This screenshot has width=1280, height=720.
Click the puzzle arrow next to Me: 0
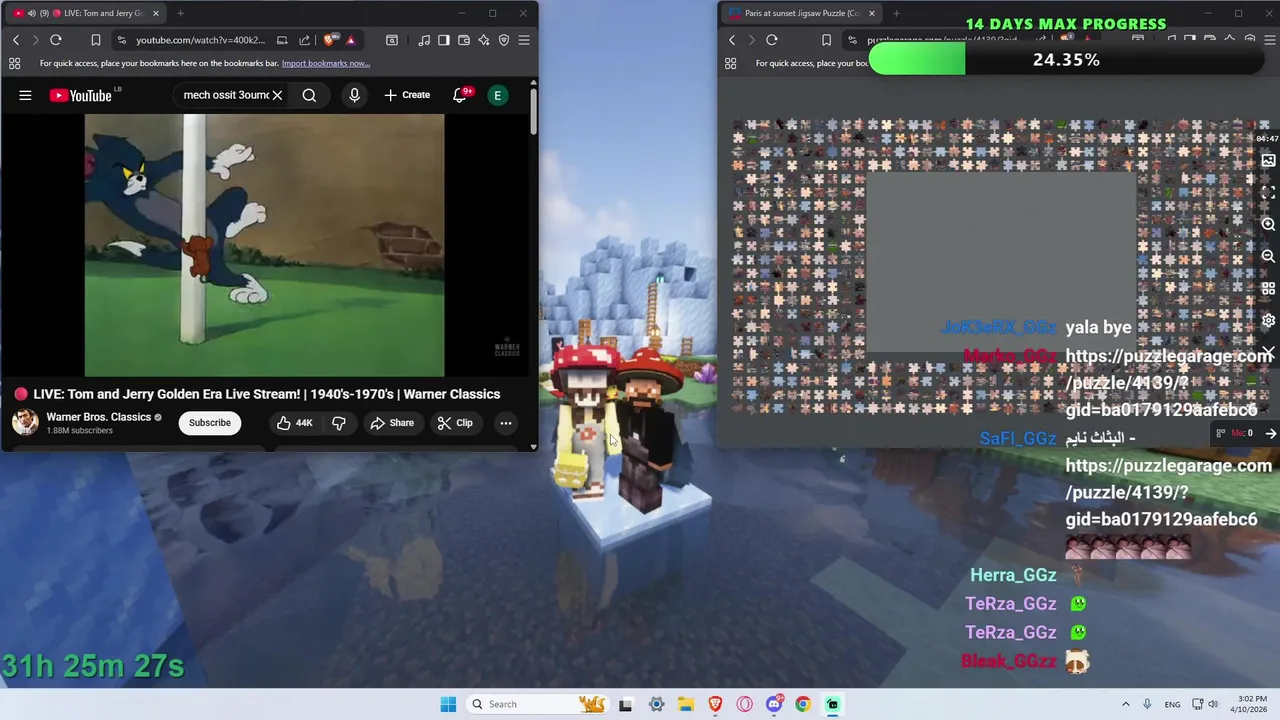point(1270,433)
